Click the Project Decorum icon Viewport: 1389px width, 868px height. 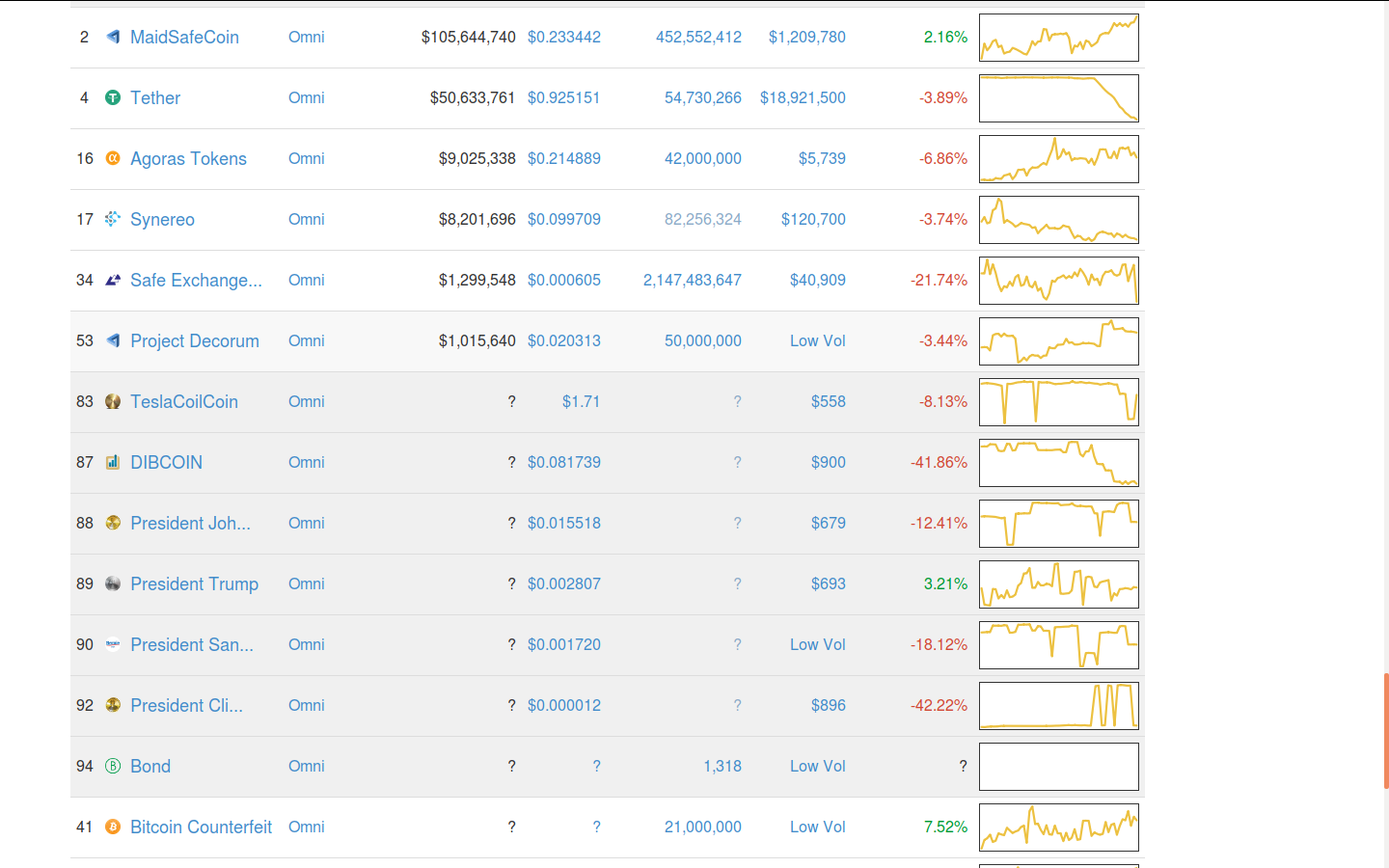[x=113, y=340]
